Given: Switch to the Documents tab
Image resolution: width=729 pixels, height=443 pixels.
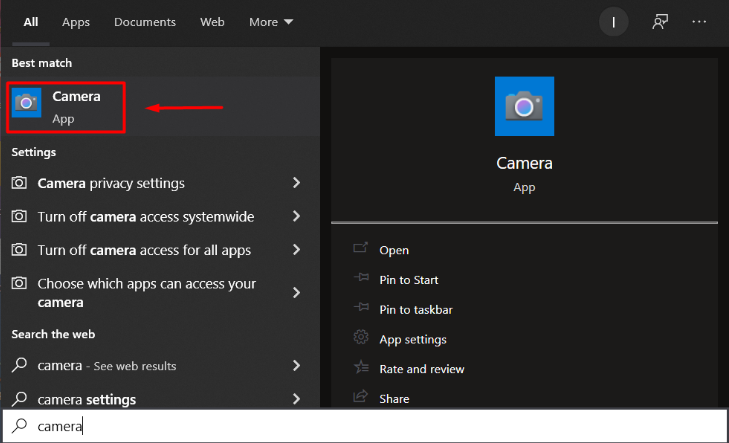Looking at the screenshot, I should [x=144, y=22].
